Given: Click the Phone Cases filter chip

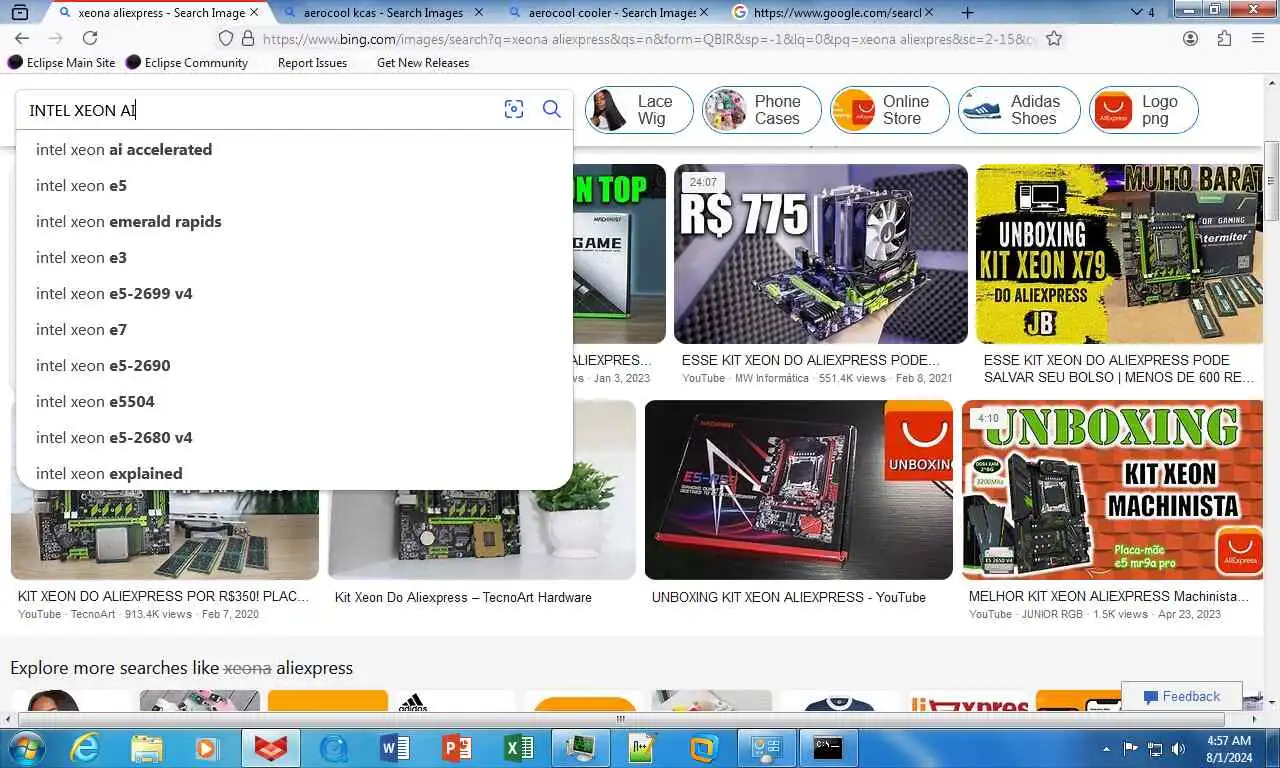Looking at the screenshot, I should pyautogui.click(x=761, y=110).
